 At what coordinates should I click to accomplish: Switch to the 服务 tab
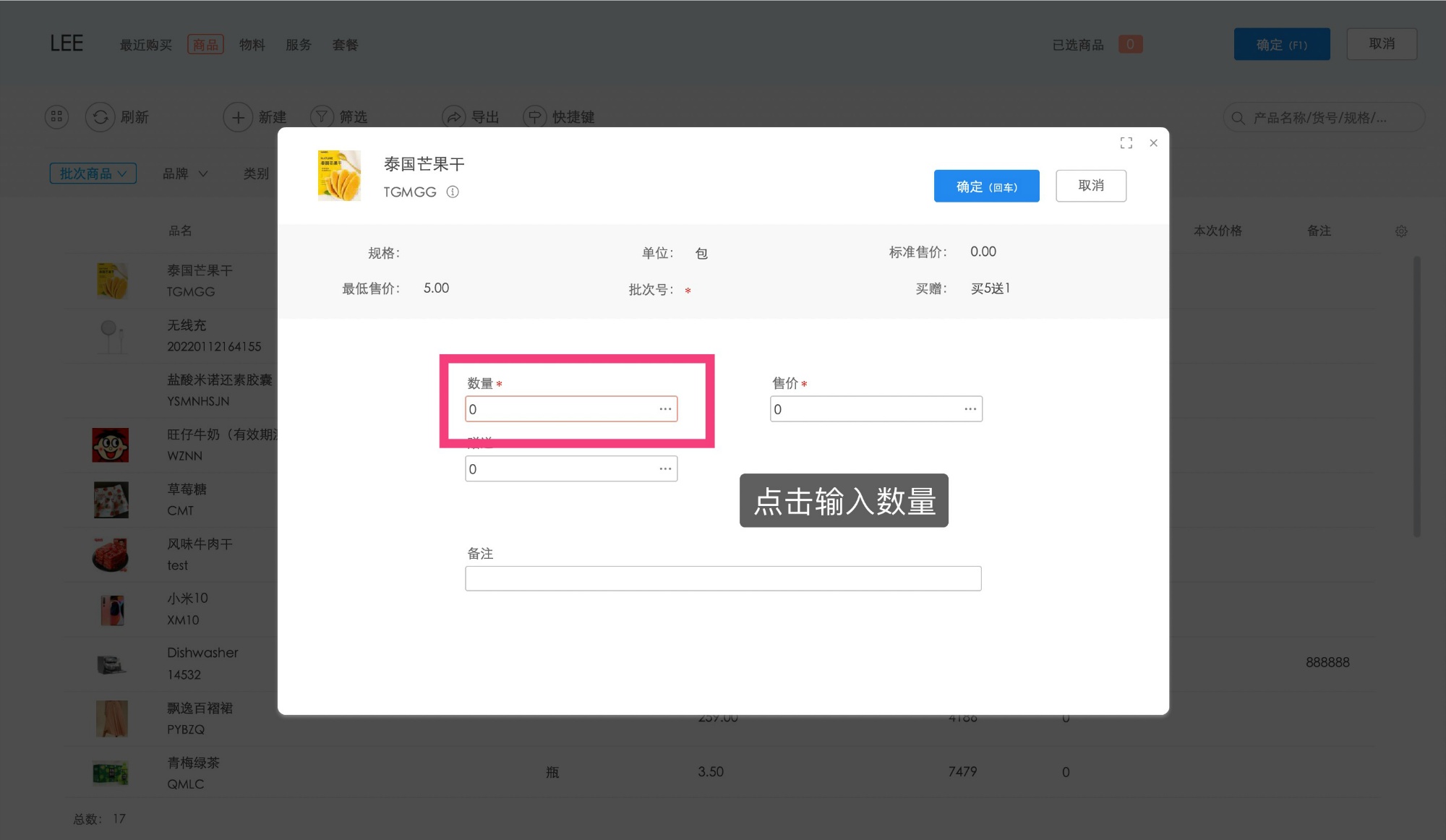click(299, 44)
